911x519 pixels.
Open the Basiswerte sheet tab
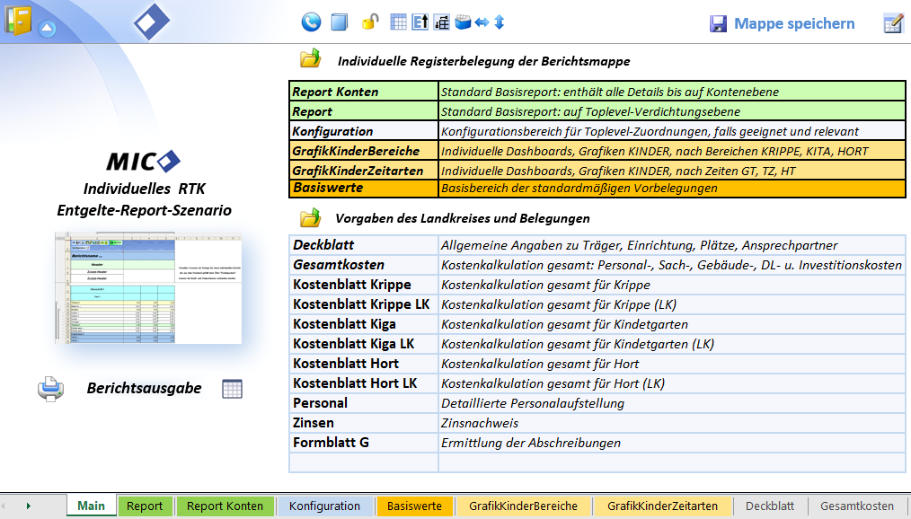(x=414, y=506)
